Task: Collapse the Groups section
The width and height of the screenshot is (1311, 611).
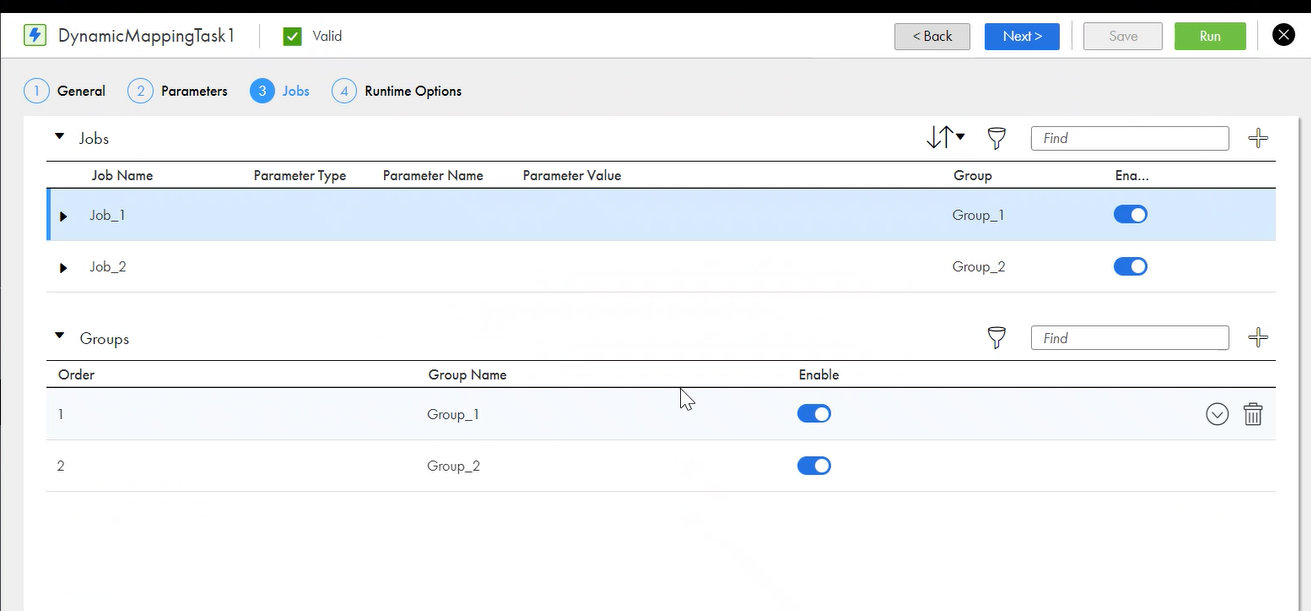Action: 59,337
